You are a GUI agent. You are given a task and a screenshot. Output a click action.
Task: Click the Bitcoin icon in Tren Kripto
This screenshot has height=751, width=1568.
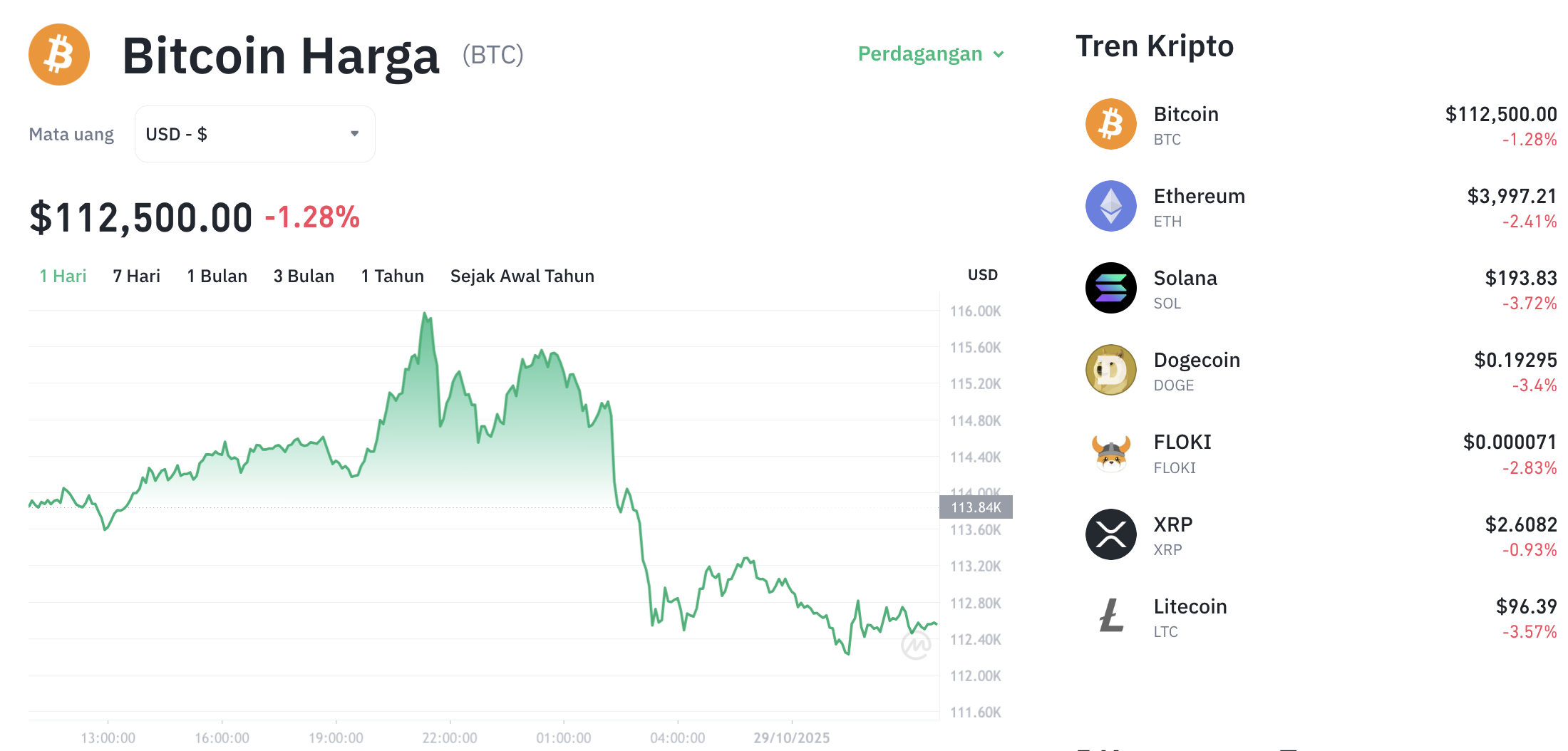(1110, 124)
